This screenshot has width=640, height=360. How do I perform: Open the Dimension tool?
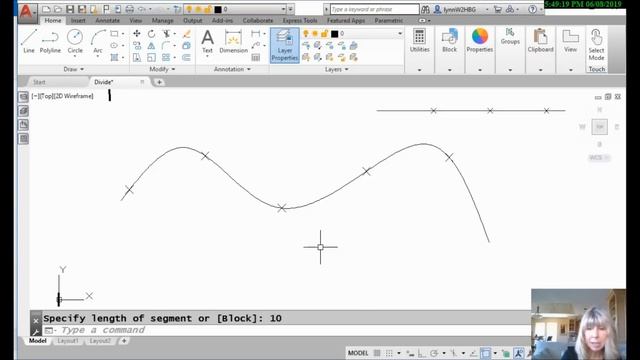tap(233, 42)
